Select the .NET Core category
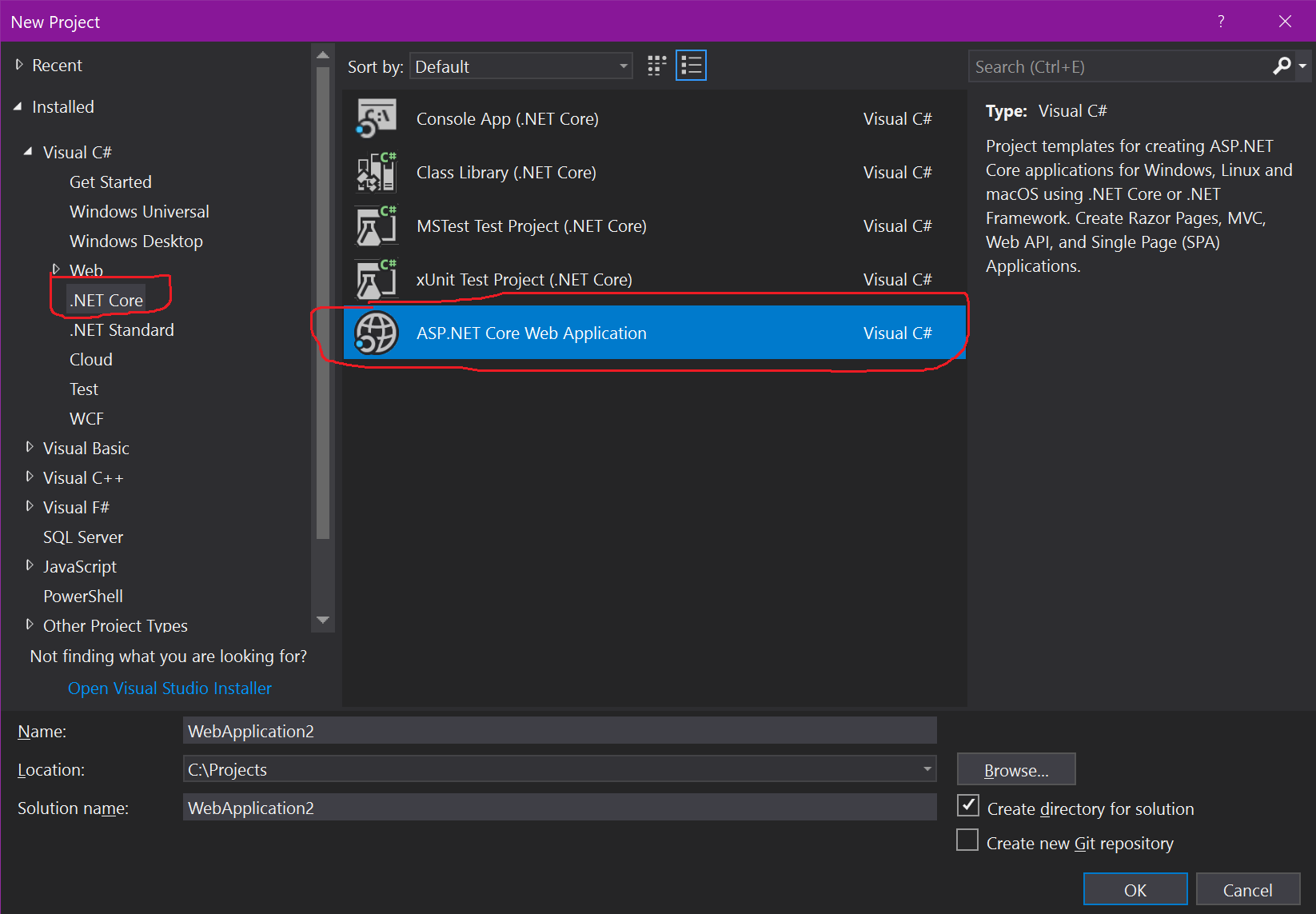The image size is (1316, 914). point(106,301)
